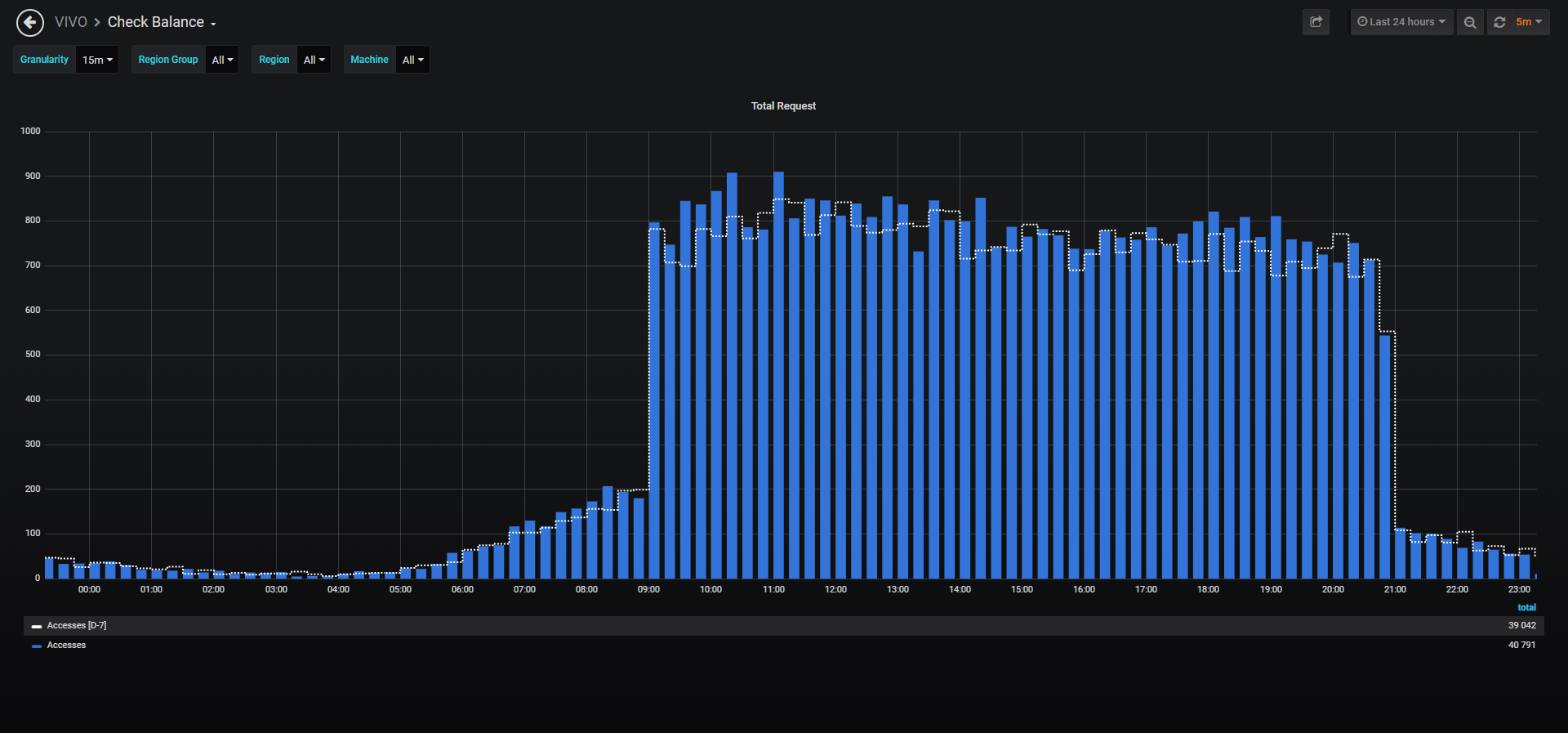
Task: Click the 1000 y-axis label
Action: (30, 132)
